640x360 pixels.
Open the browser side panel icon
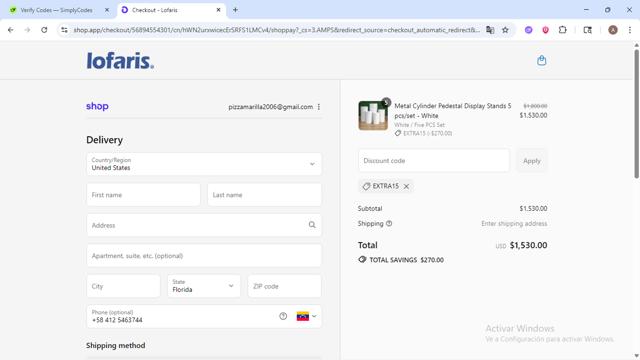tap(587, 30)
